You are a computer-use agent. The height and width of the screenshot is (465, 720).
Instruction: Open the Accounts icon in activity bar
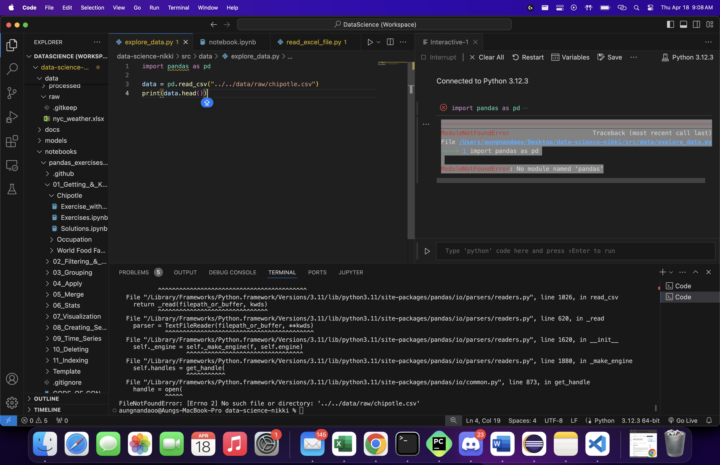click(x=12, y=379)
